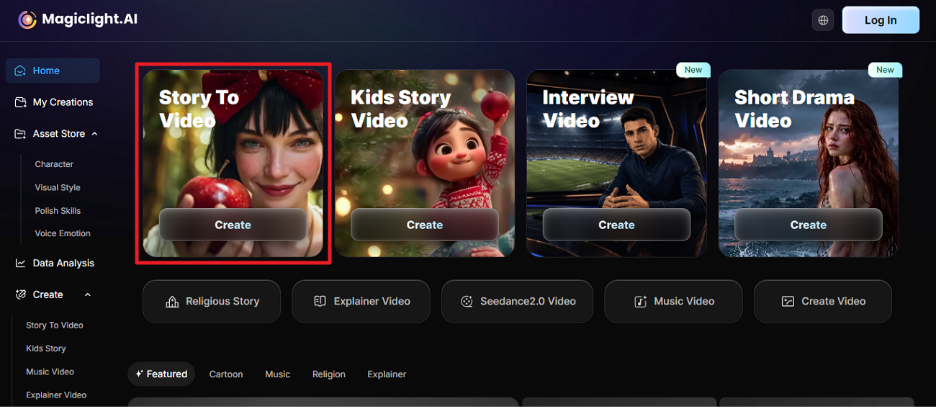Viewport: 936px width, 408px height.
Task: Select Music Video in sidebar
Action: tap(50, 372)
